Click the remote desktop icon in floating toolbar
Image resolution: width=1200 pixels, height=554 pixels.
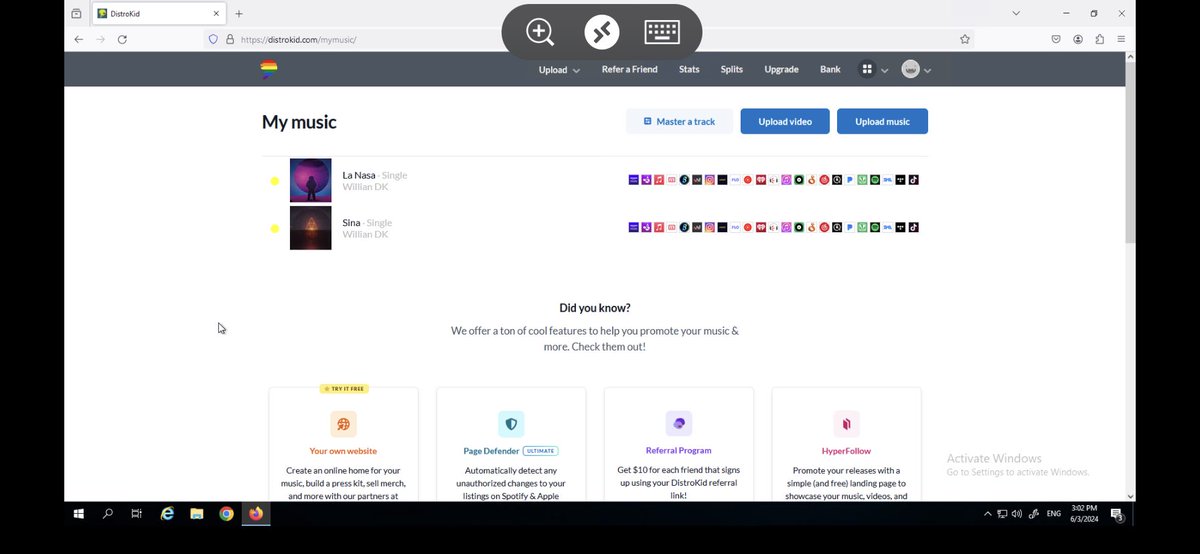(x=602, y=32)
